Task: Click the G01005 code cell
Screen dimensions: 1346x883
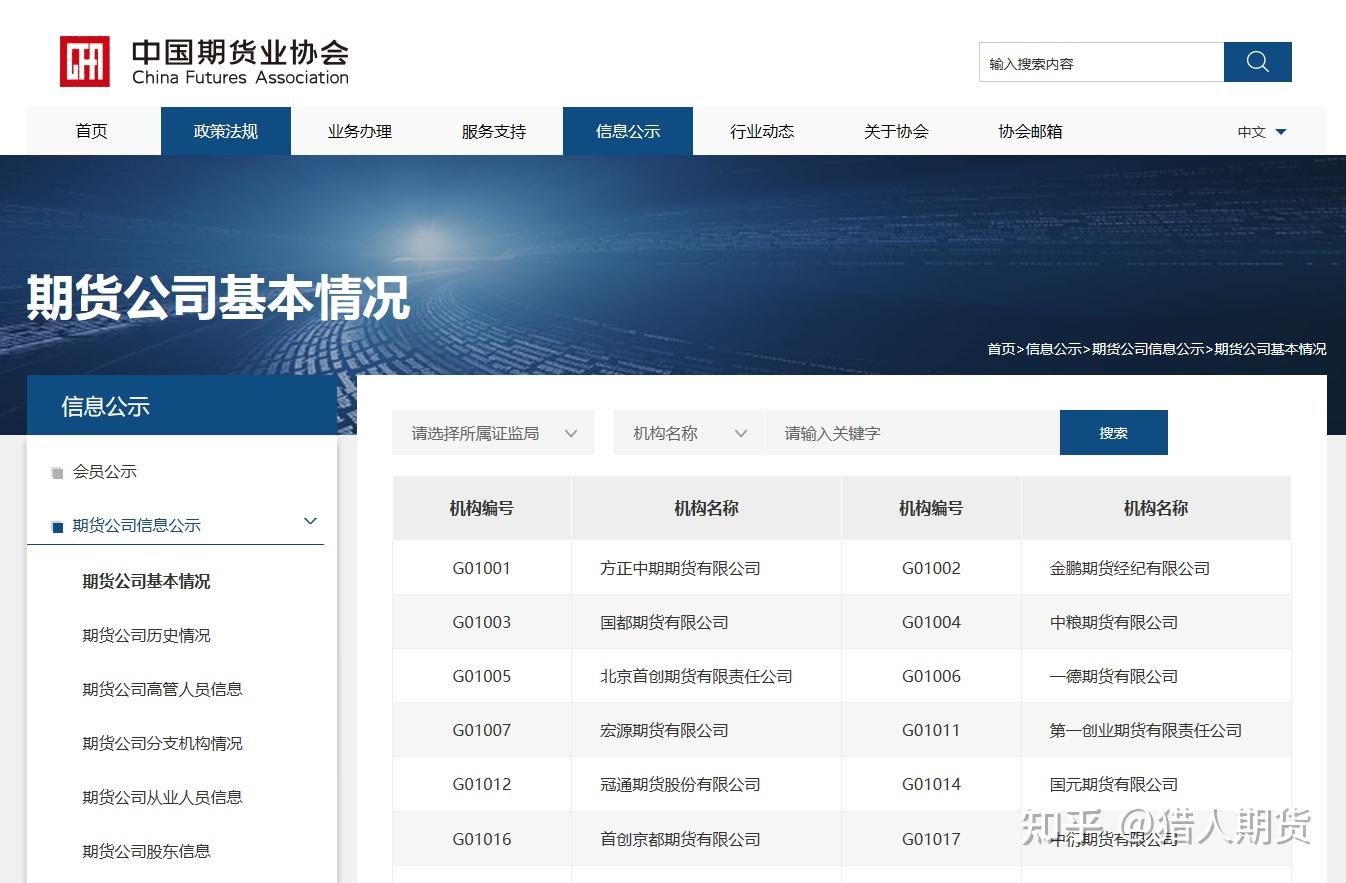Action: (x=482, y=676)
